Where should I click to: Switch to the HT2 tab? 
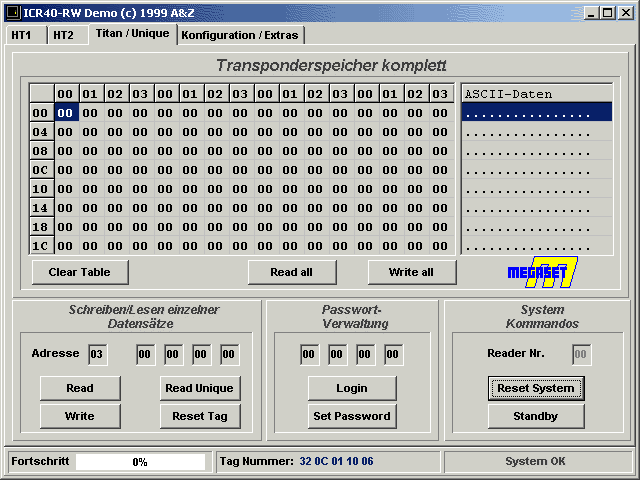68,35
